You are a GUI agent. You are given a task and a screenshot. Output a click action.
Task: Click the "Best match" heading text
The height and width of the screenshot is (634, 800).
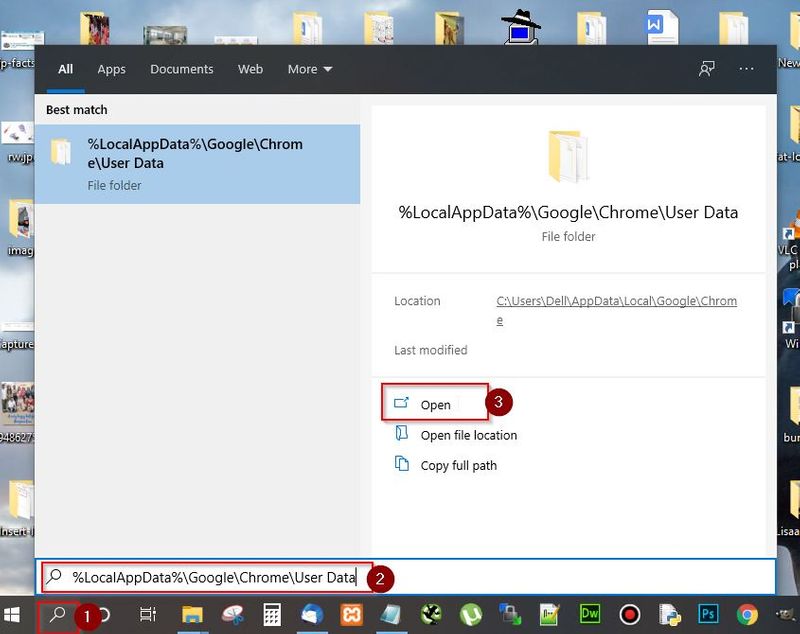point(77,110)
